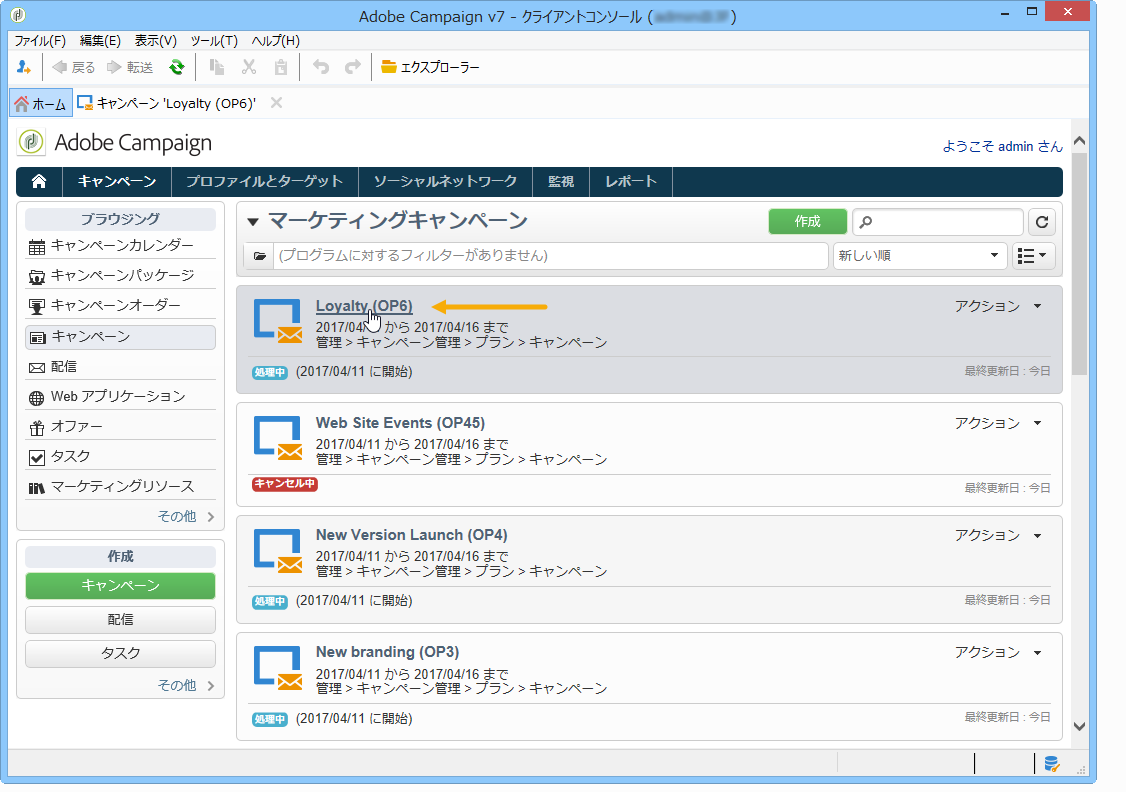The width and height of the screenshot is (1126, 792).
Task: Select キャンペーン entry in browsing sidebar
Action: pos(121,337)
